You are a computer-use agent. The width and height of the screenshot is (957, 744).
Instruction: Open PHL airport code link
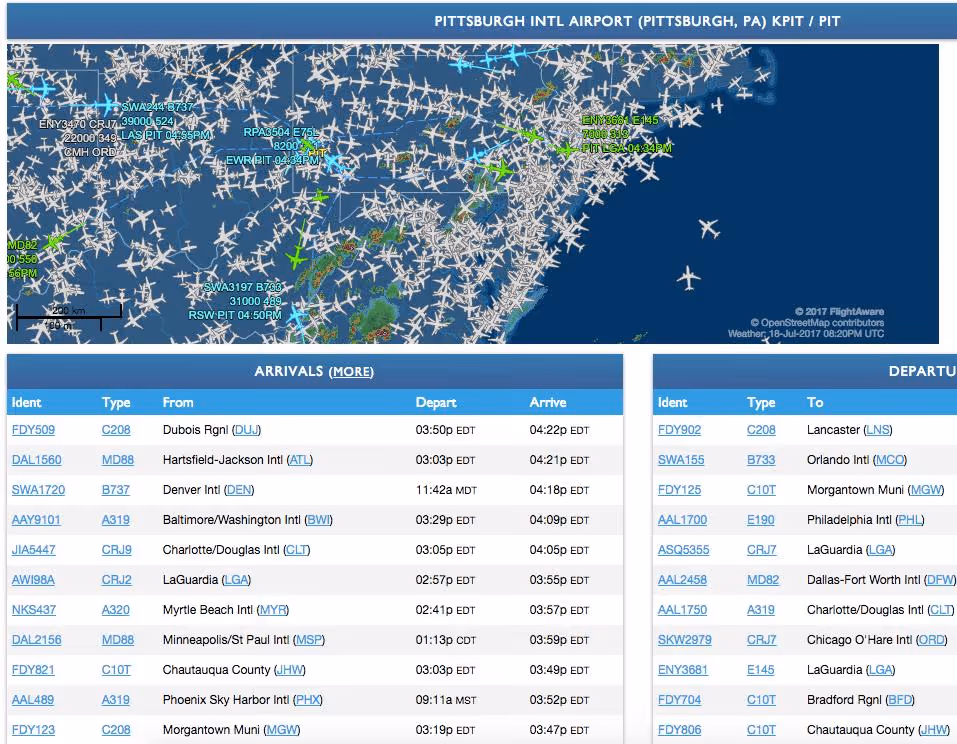pyautogui.click(x=910, y=519)
